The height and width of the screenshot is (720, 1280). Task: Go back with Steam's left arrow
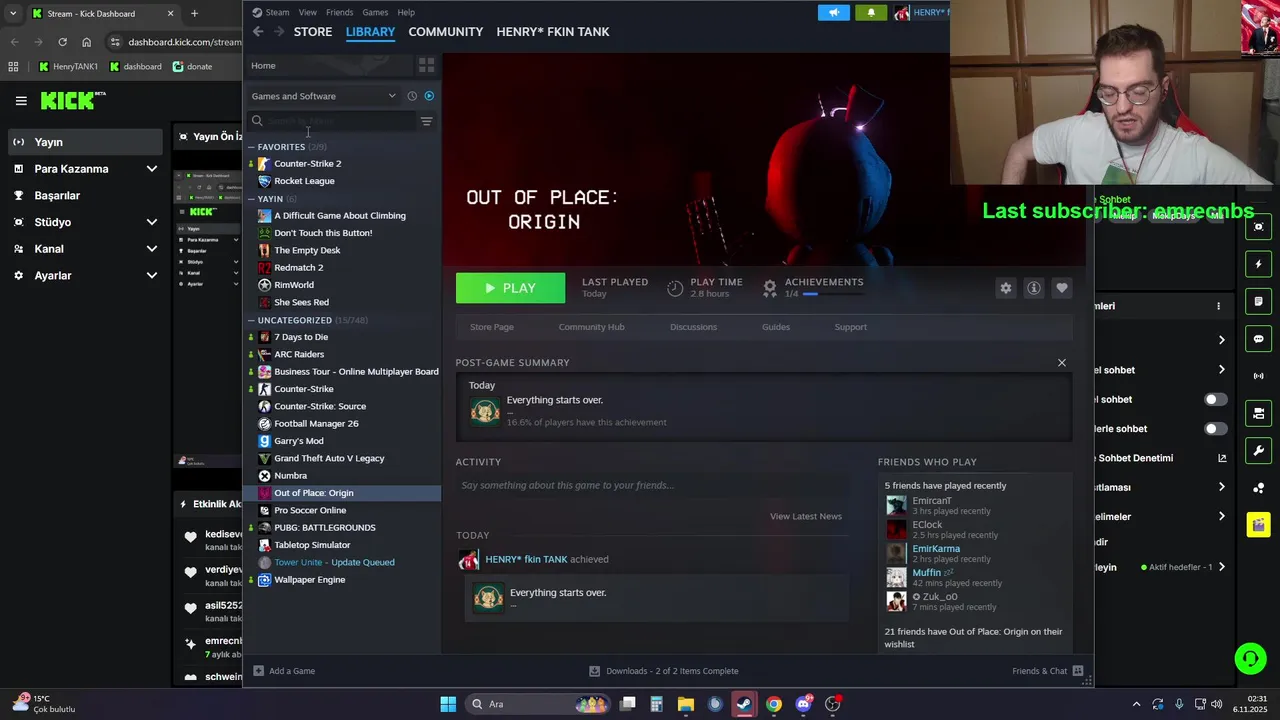point(258,32)
